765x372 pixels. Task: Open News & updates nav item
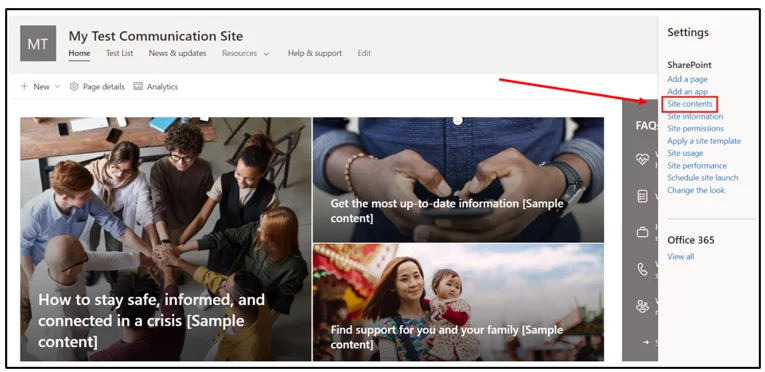178,53
